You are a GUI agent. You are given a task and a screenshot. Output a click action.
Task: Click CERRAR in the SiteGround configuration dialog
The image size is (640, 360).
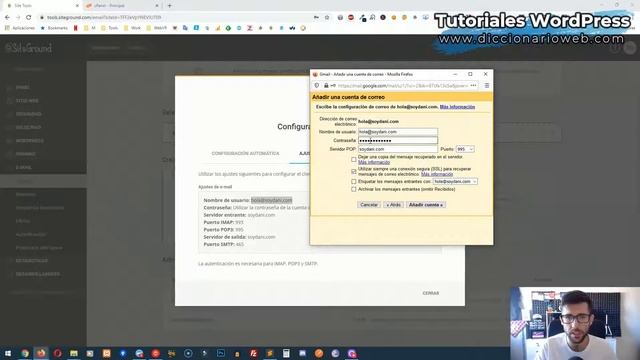pos(431,293)
